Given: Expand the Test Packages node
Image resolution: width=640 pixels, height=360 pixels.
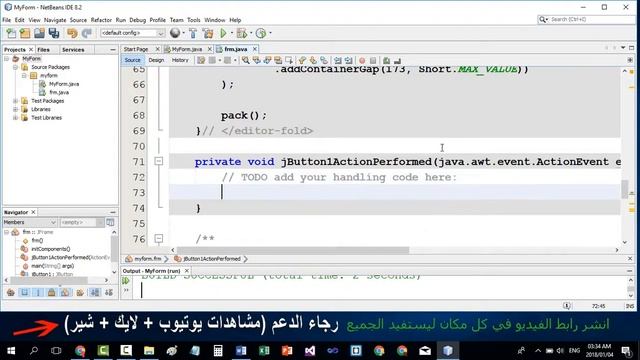Looking at the screenshot, I should point(15,101).
